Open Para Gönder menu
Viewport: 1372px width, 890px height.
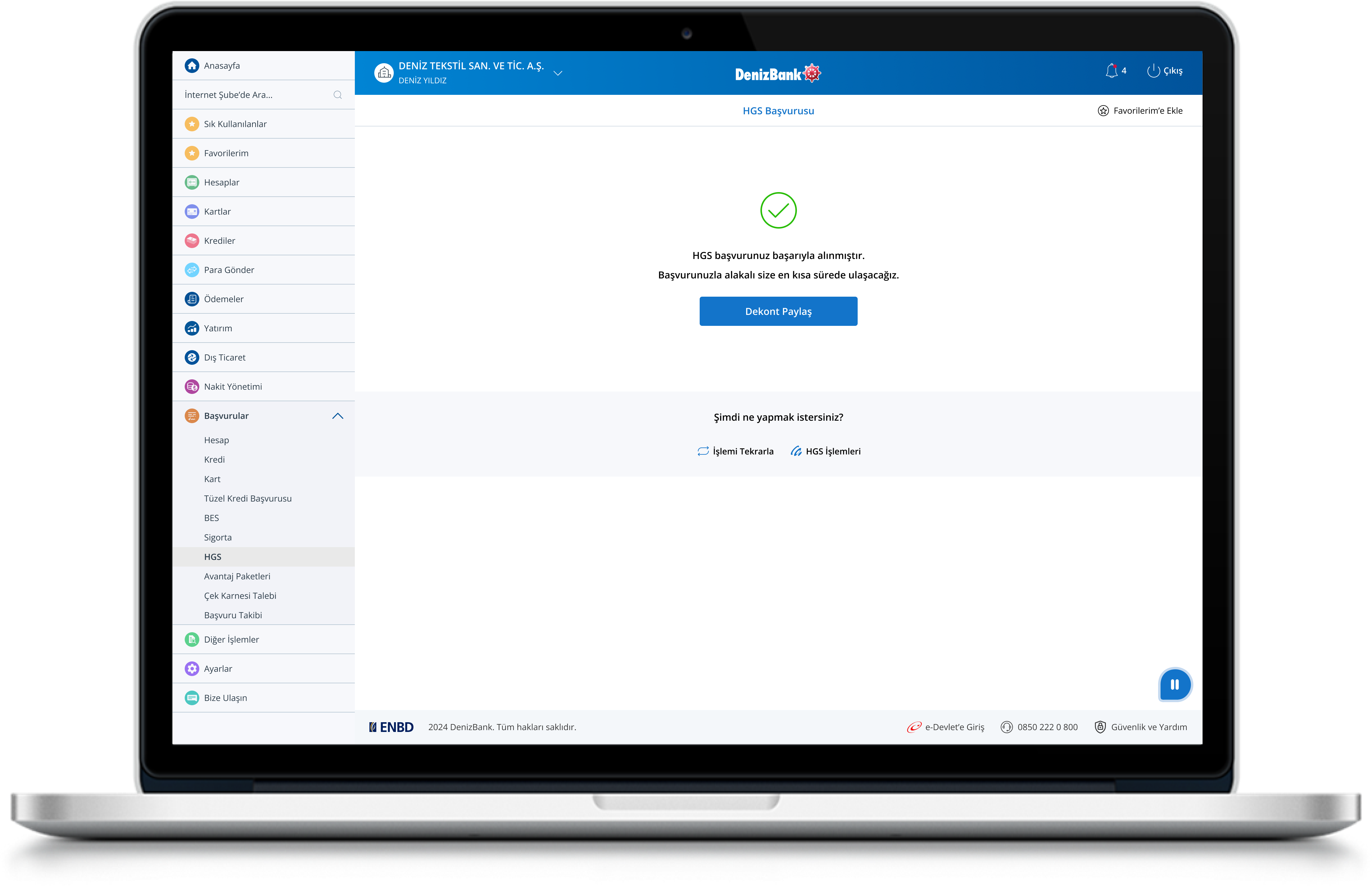click(229, 270)
